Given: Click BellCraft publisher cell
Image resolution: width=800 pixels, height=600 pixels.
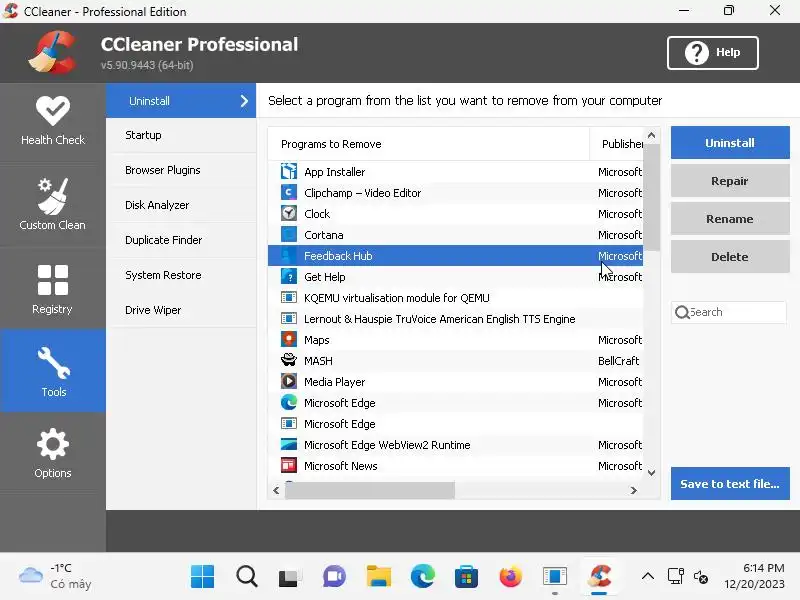Looking at the screenshot, I should [x=618, y=361].
